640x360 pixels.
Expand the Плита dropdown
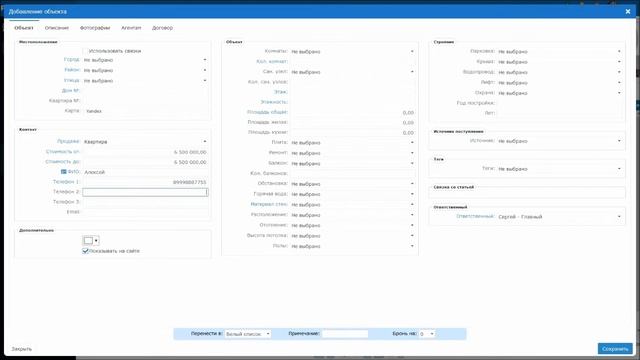pos(353,143)
